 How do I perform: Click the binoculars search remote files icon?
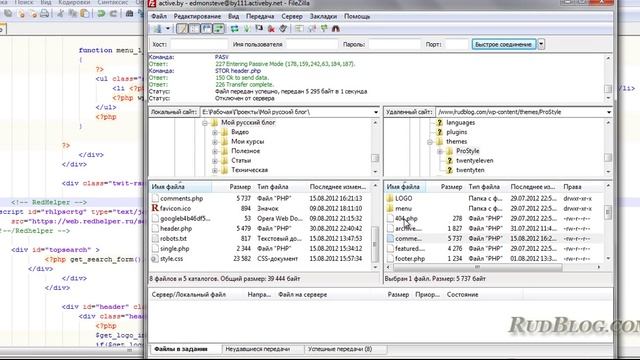336,29
